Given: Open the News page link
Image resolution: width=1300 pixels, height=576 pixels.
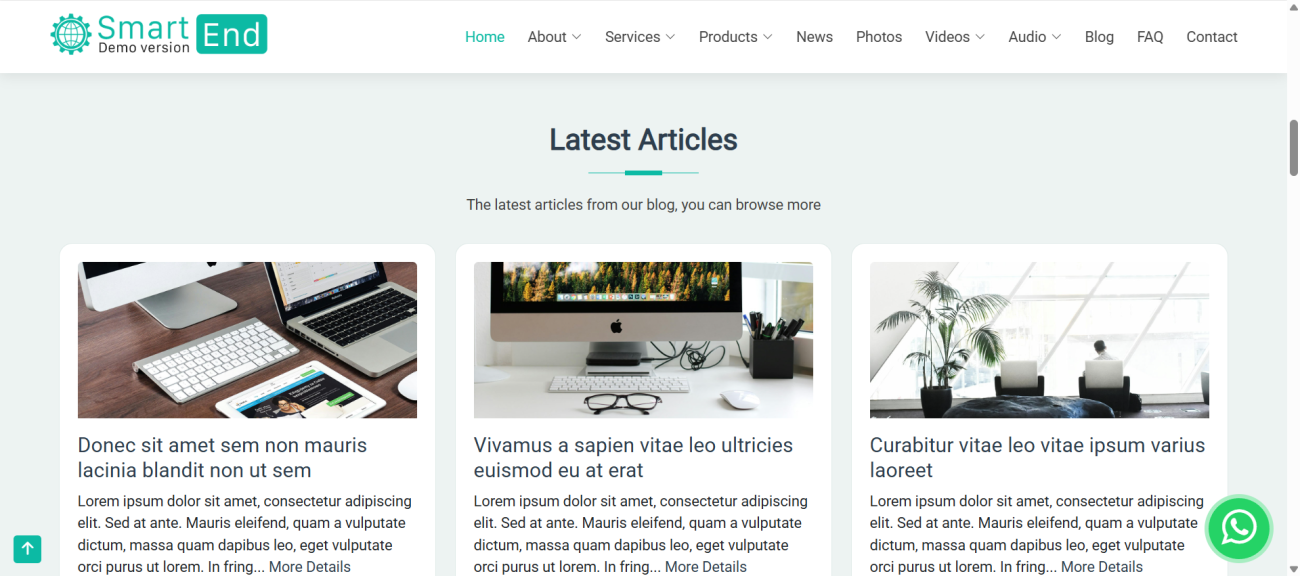Looking at the screenshot, I should tap(814, 37).
